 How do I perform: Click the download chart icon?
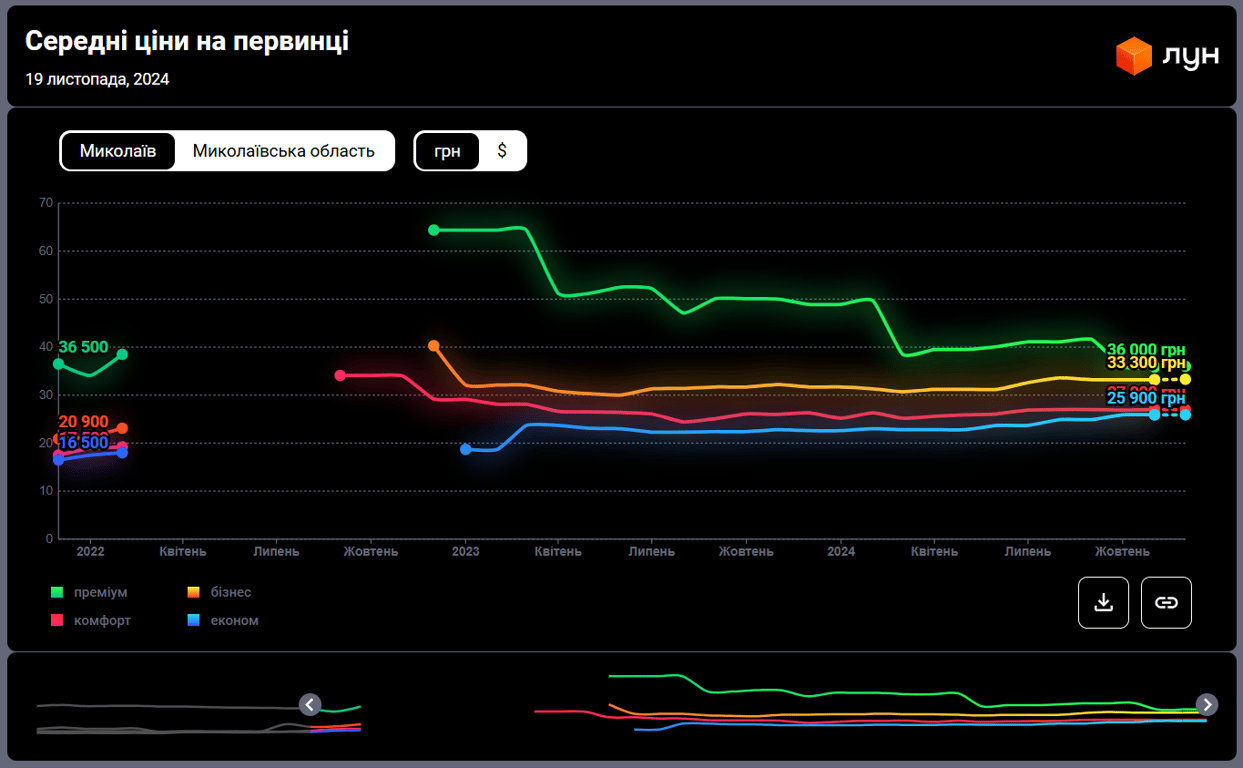1103,602
